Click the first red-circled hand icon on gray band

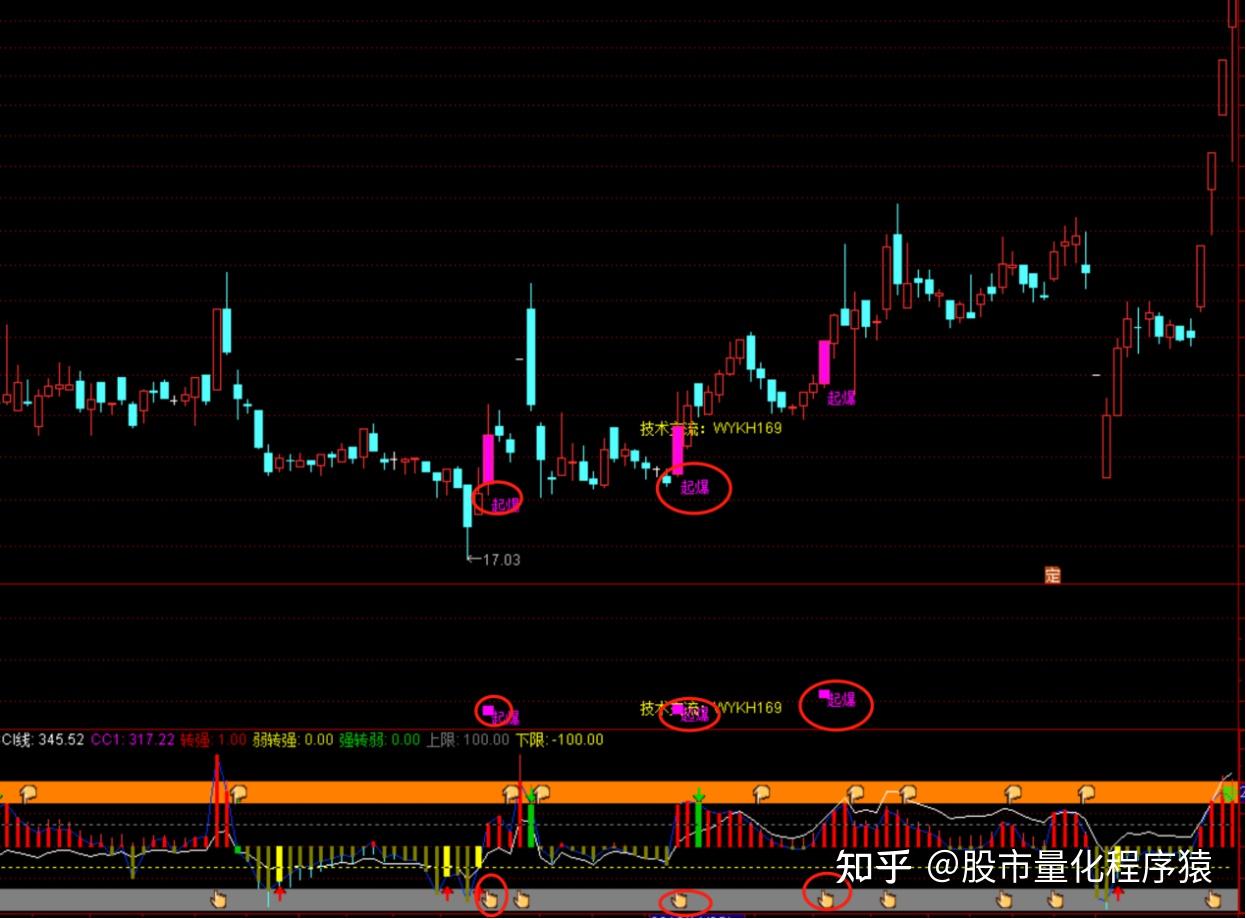coord(490,899)
